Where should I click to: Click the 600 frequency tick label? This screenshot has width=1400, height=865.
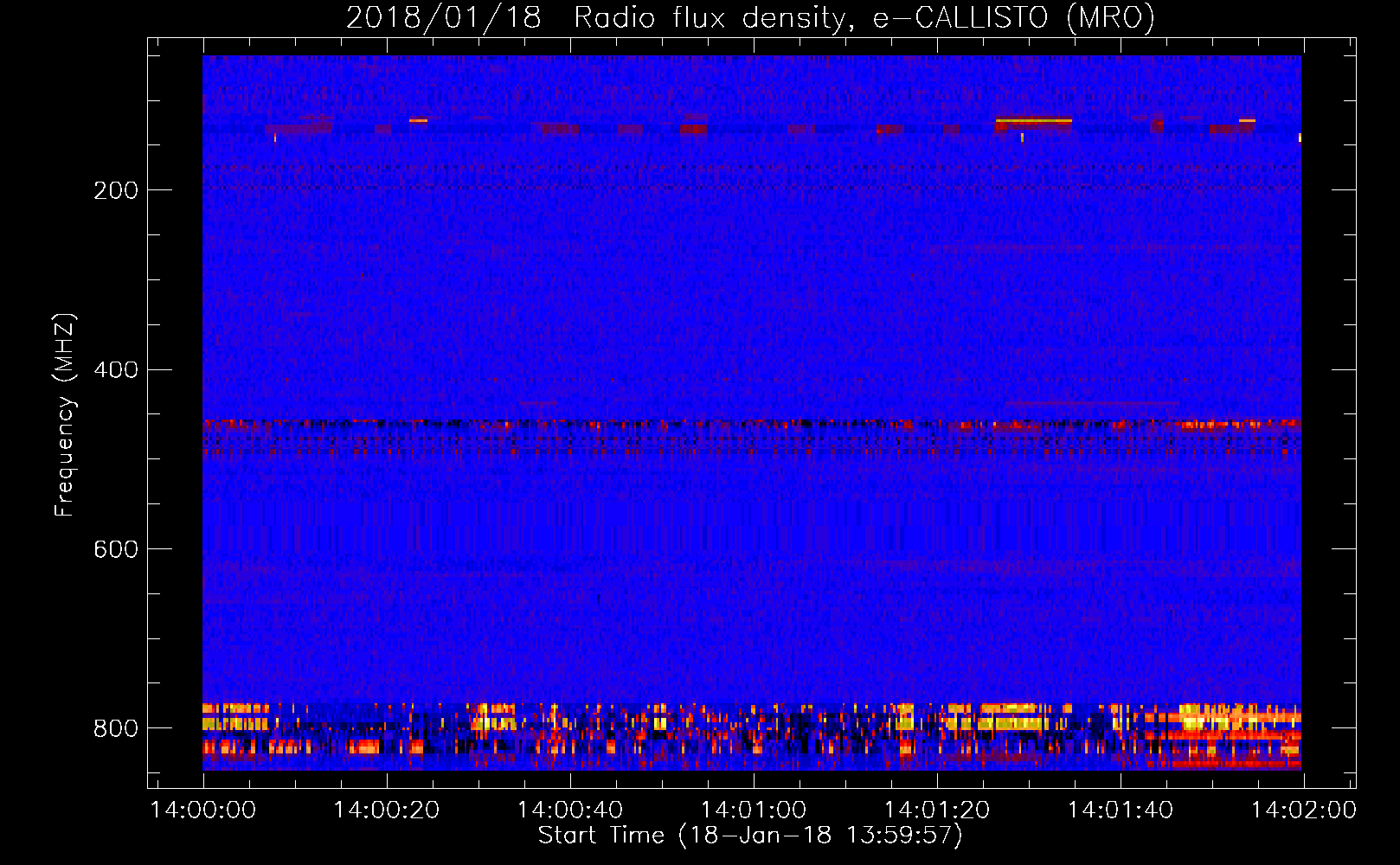[116, 549]
